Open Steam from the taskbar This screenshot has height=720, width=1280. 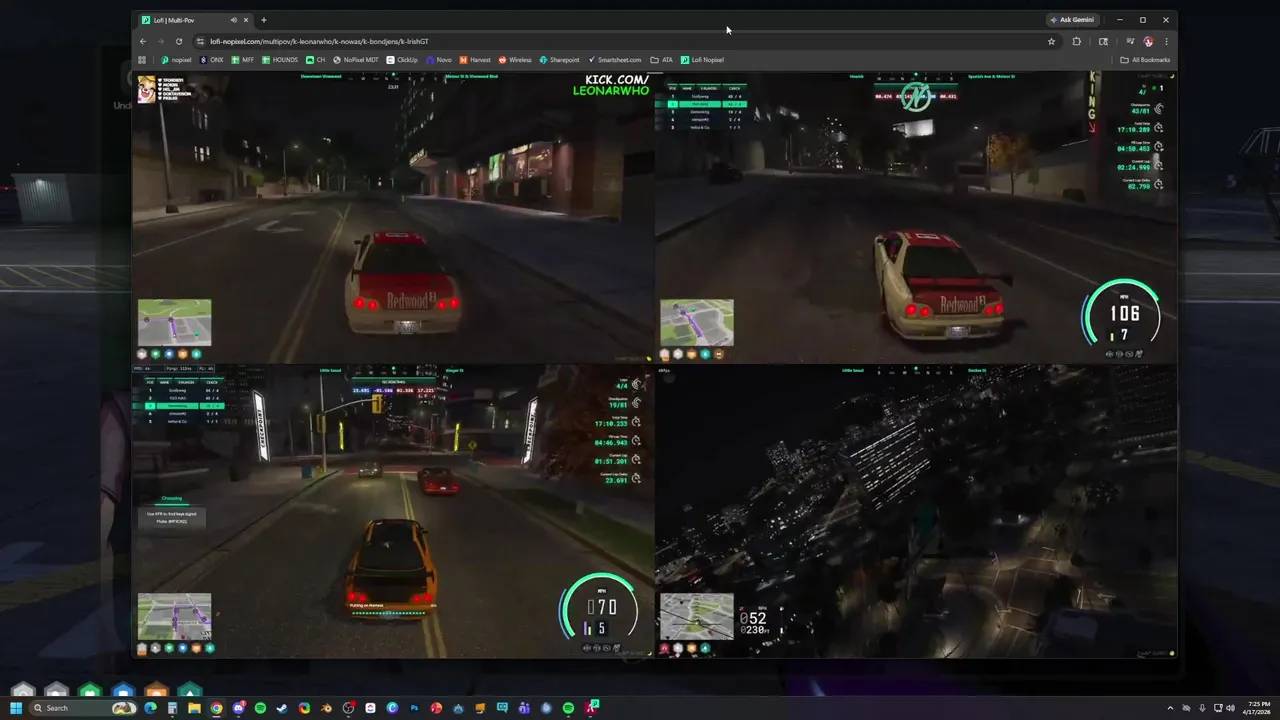(282, 708)
